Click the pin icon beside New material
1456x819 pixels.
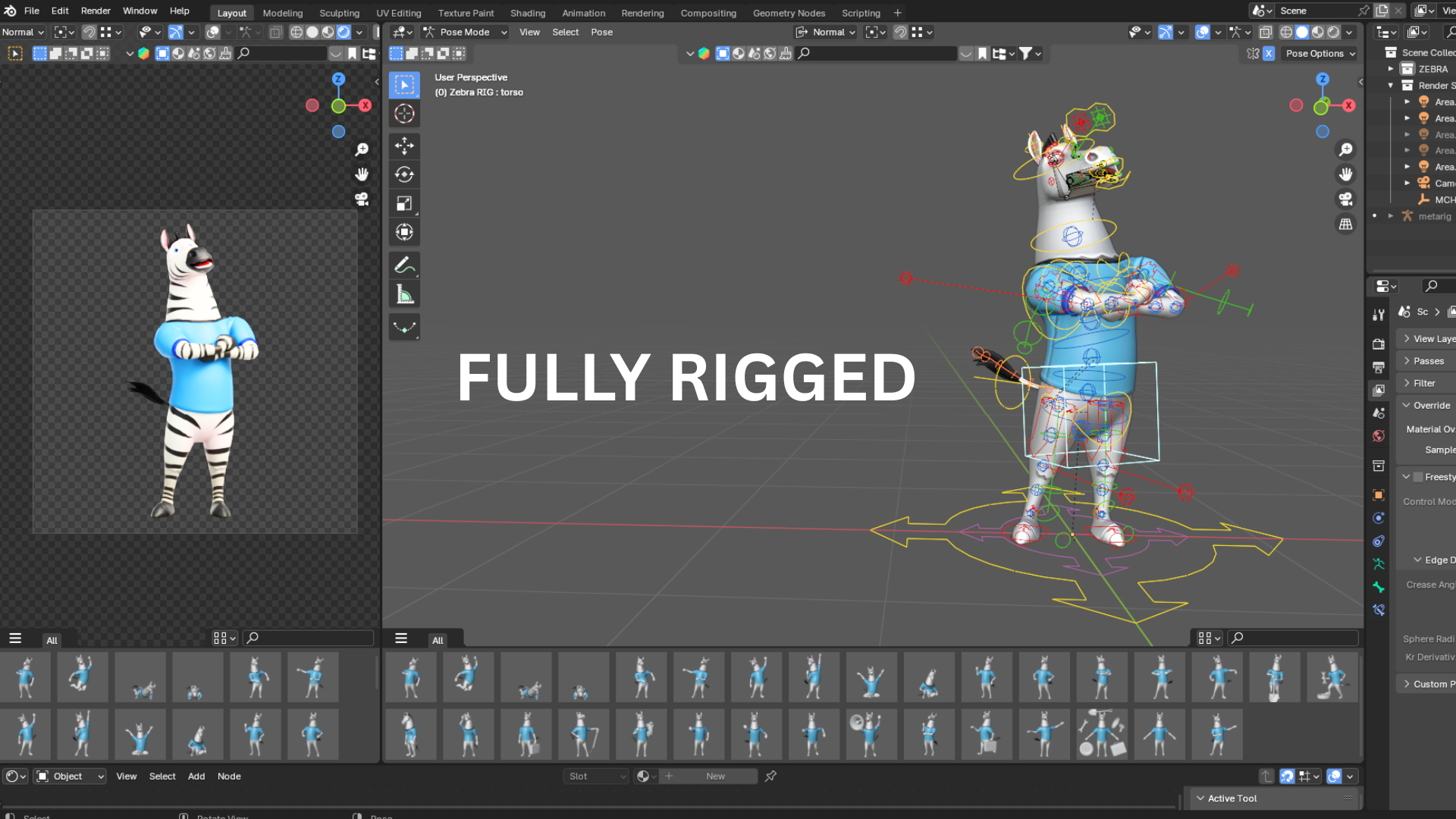[770, 776]
